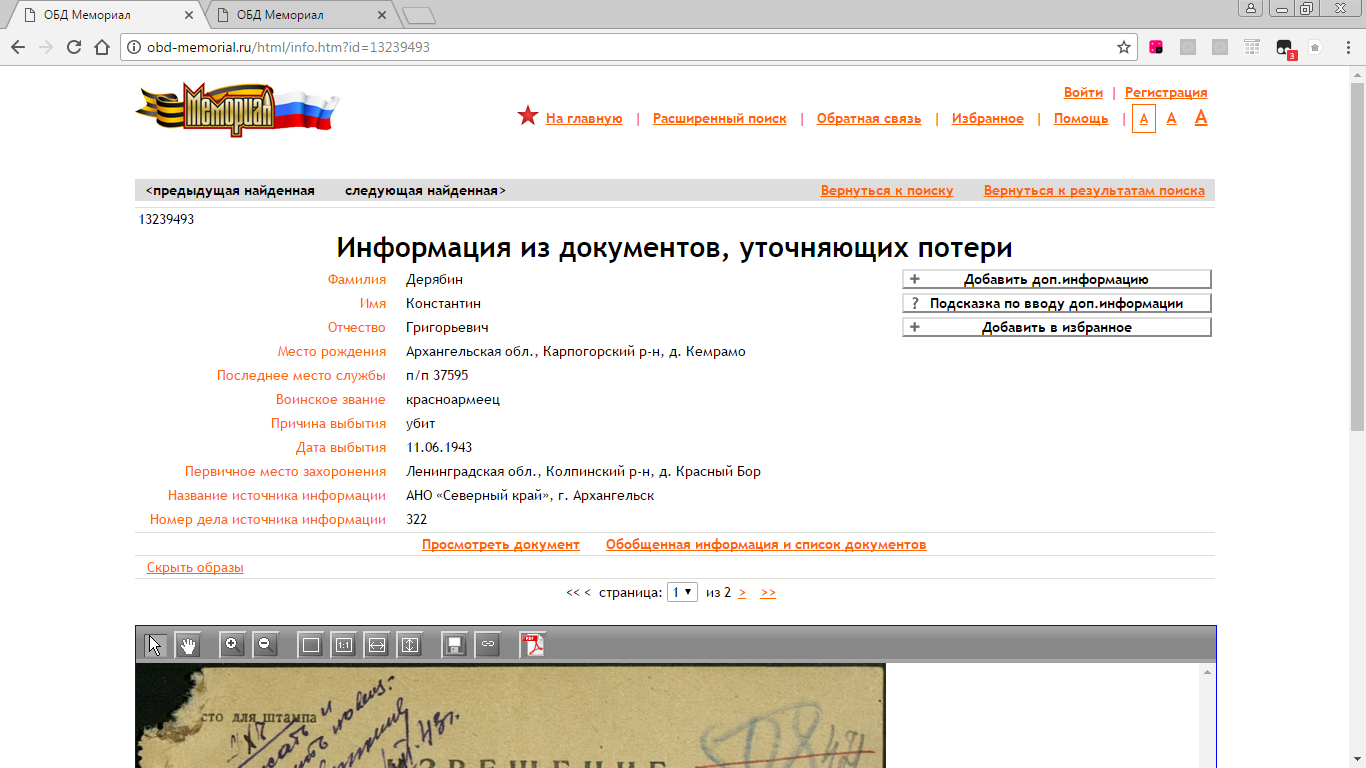This screenshot has width=1366, height=768.
Task: Select the largest font size A
Action: pos(1201,117)
